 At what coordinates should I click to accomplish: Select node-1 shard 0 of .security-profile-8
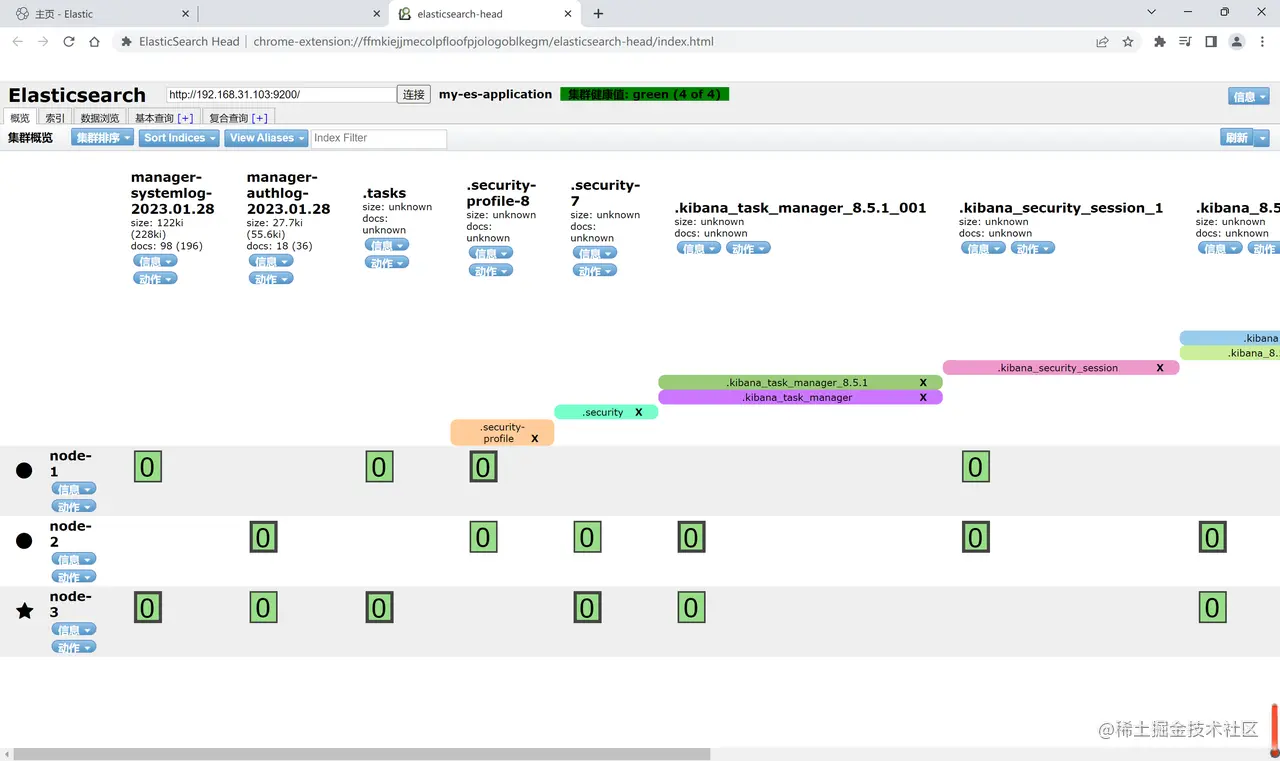point(483,467)
